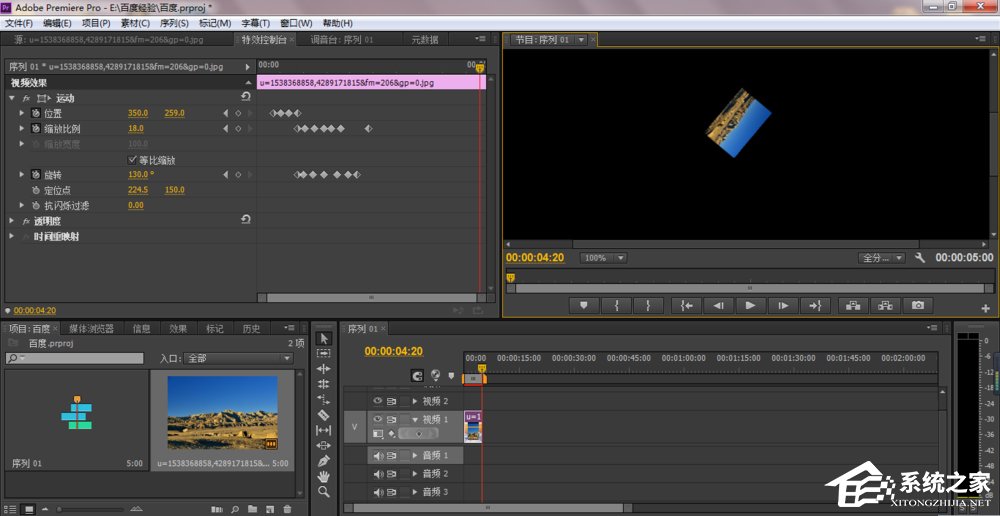Viewport: 1000px width, 516px height.
Task: Hide the 视频 1 track output
Action: click(378, 419)
